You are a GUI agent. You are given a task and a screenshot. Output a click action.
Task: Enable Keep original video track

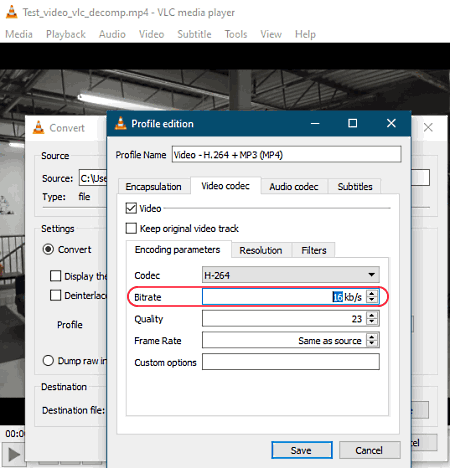tap(131, 229)
